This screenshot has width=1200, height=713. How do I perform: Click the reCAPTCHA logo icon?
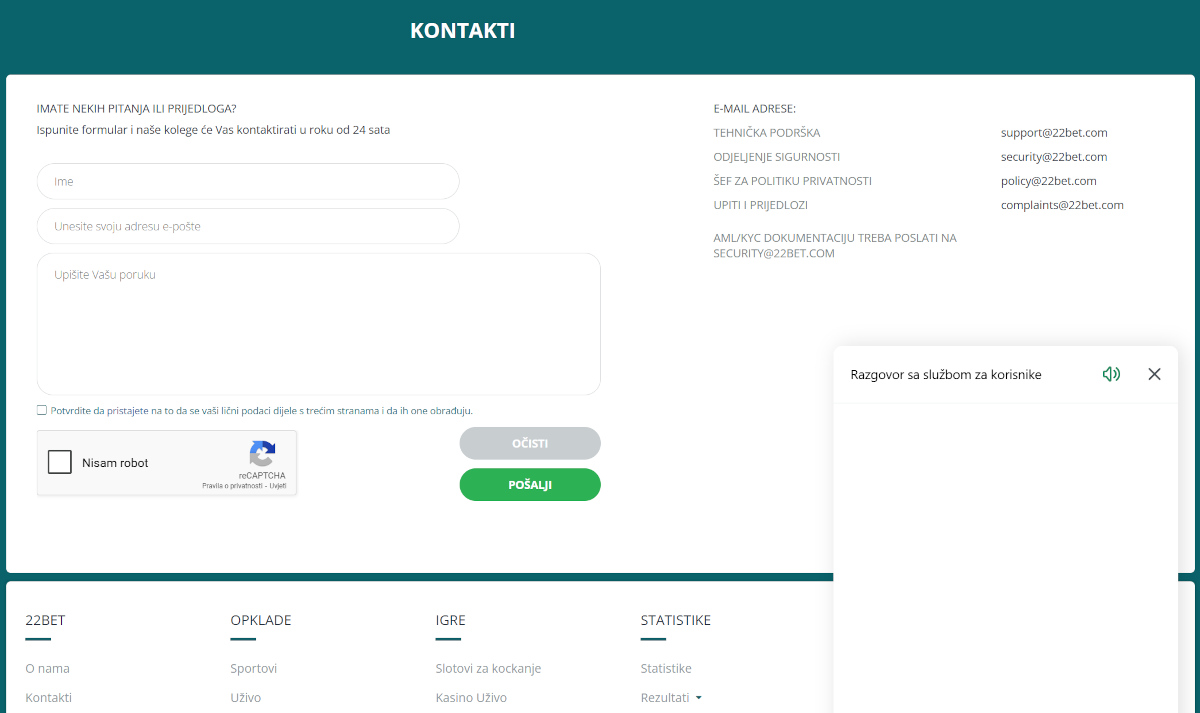(x=262, y=454)
